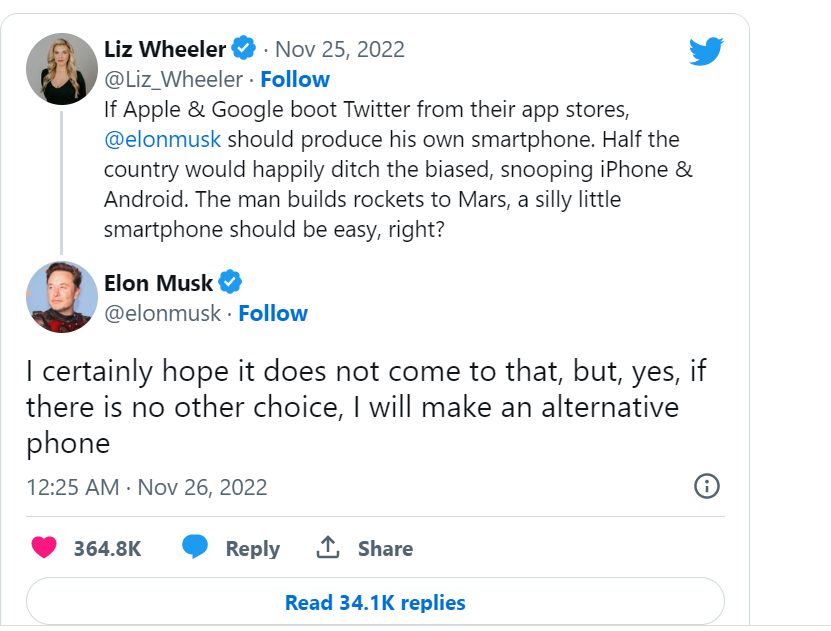The width and height of the screenshot is (831, 631).
Task: Click the 364.8K likes count
Action: (107, 549)
